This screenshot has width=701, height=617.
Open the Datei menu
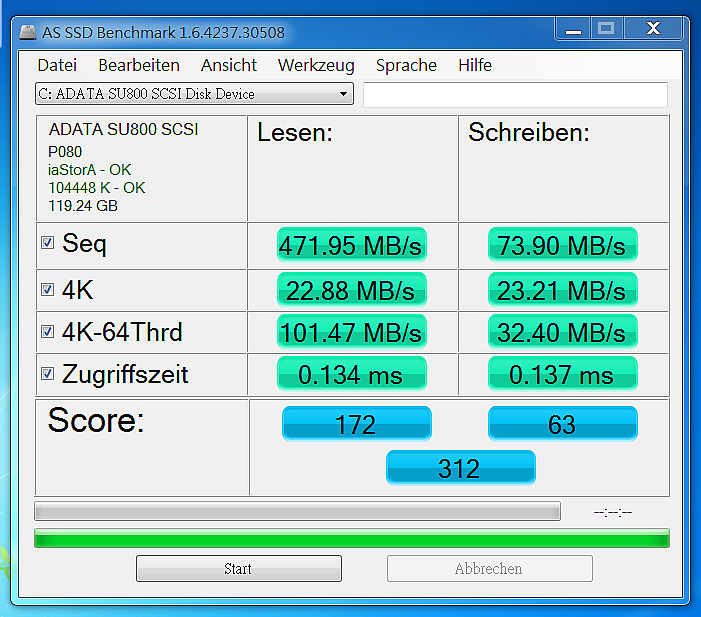tap(57, 65)
